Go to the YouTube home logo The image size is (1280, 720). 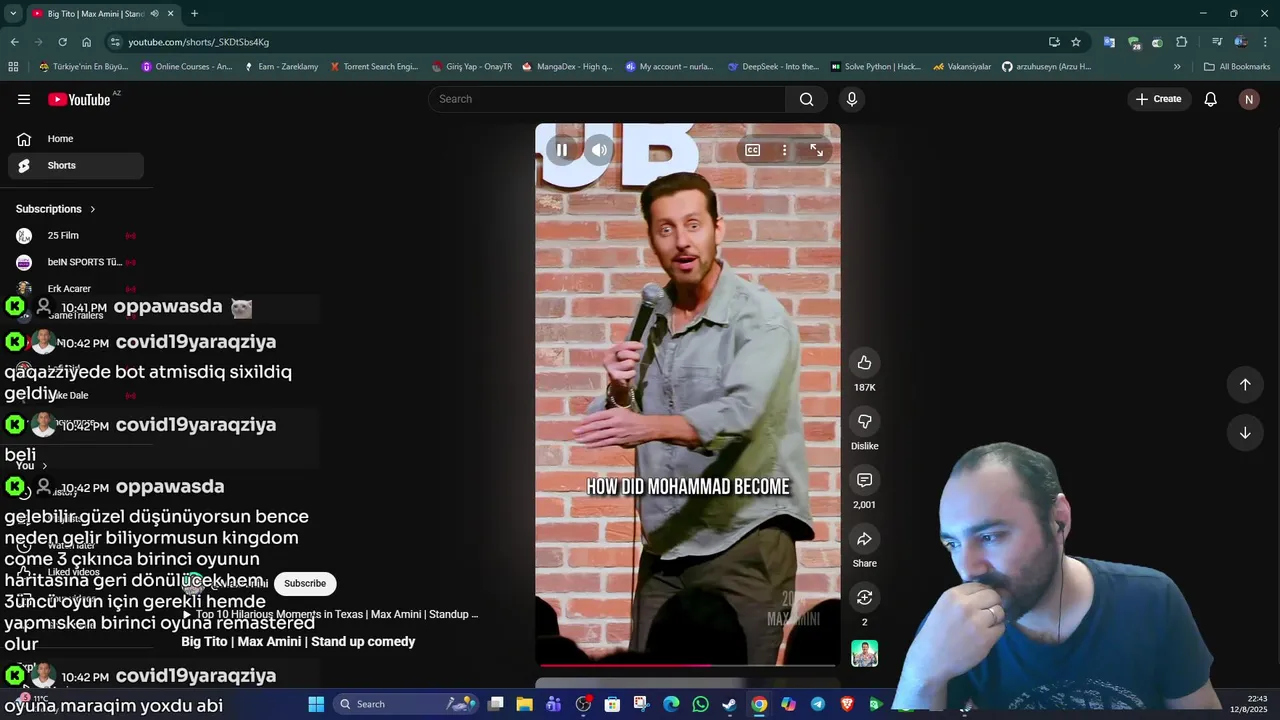point(79,99)
